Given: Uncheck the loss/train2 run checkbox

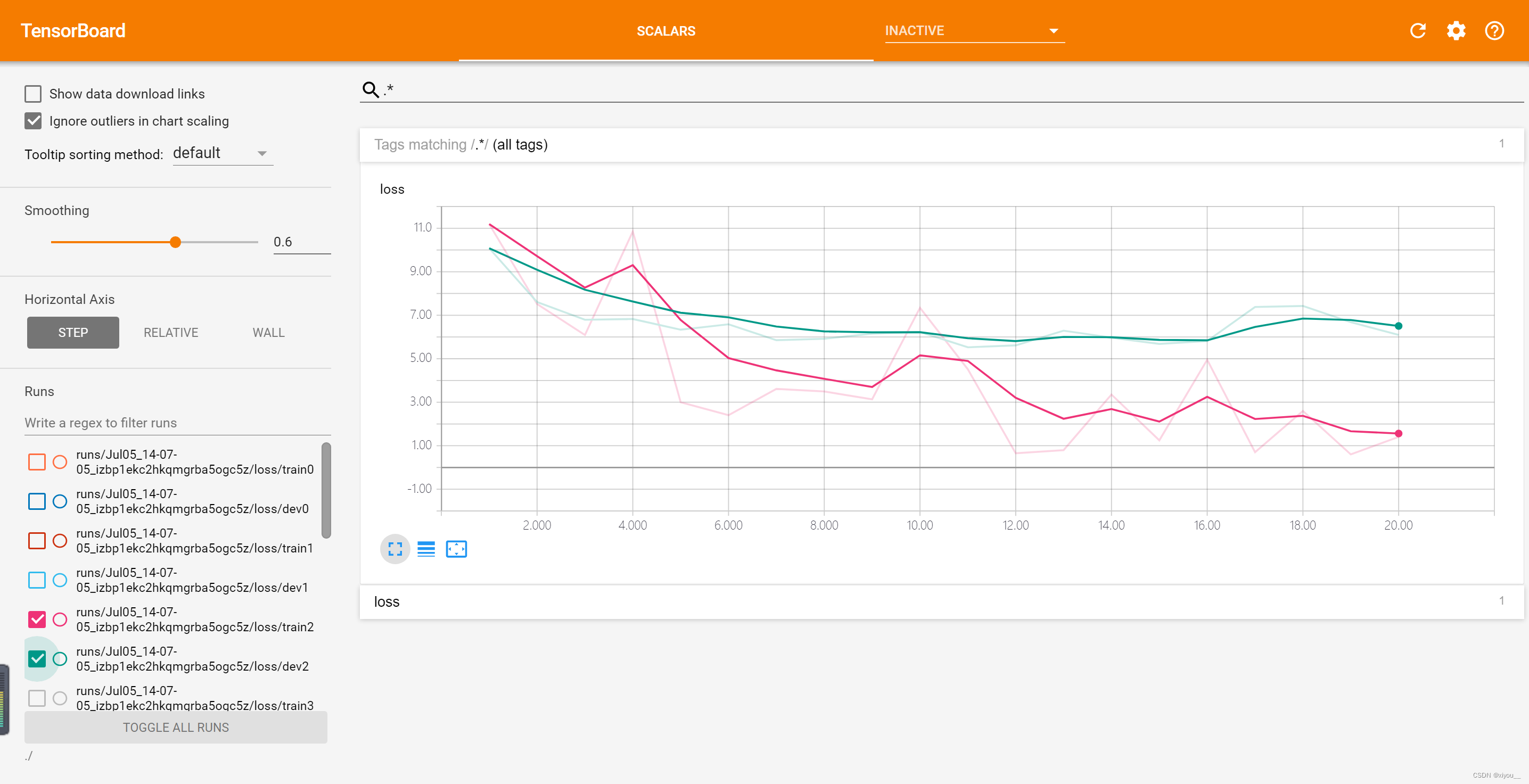Looking at the screenshot, I should click(37, 620).
